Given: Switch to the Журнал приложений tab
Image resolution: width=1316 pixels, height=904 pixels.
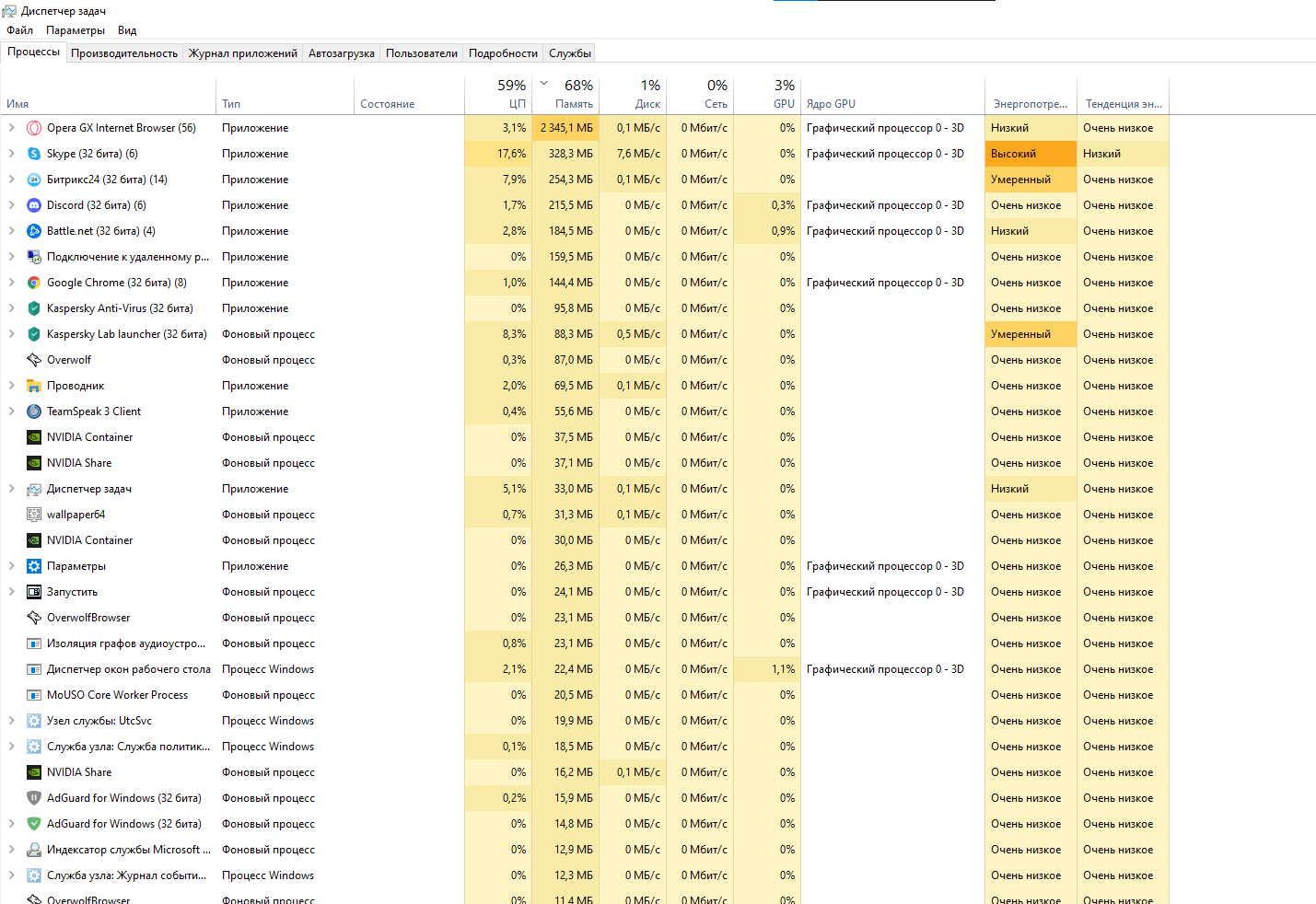Looking at the screenshot, I should click(243, 53).
